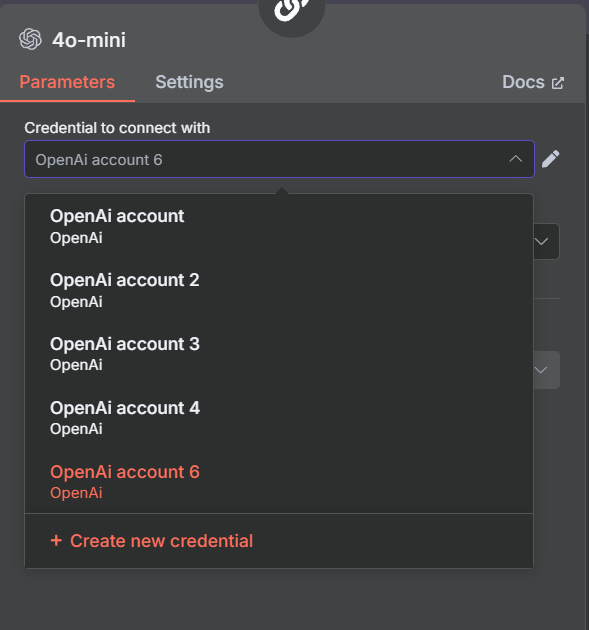Click the credential field showing OpenAi account 6
589x630 pixels.
click(279, 159)
